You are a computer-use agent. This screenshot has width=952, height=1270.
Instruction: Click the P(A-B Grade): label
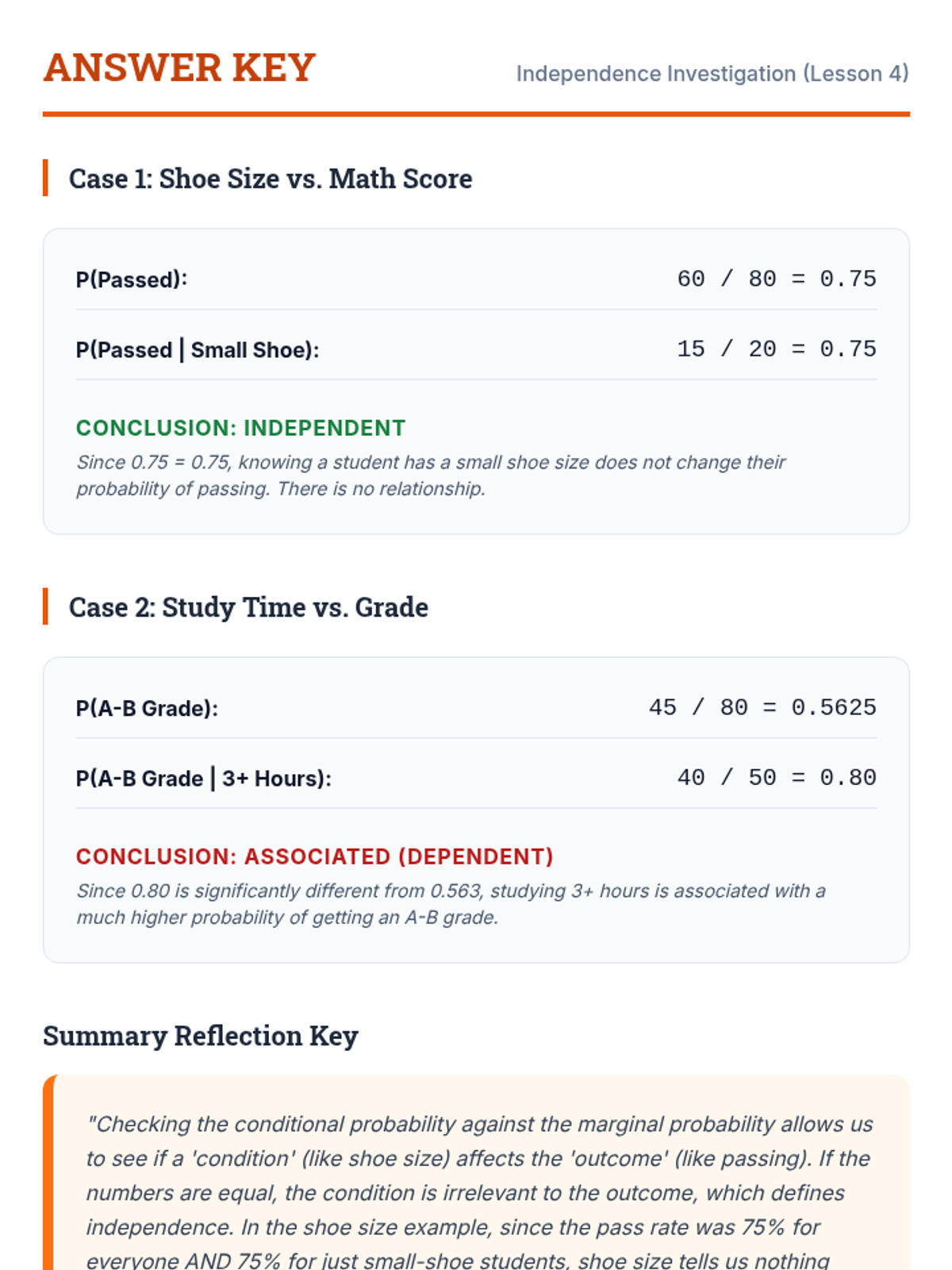click(147, 708)
